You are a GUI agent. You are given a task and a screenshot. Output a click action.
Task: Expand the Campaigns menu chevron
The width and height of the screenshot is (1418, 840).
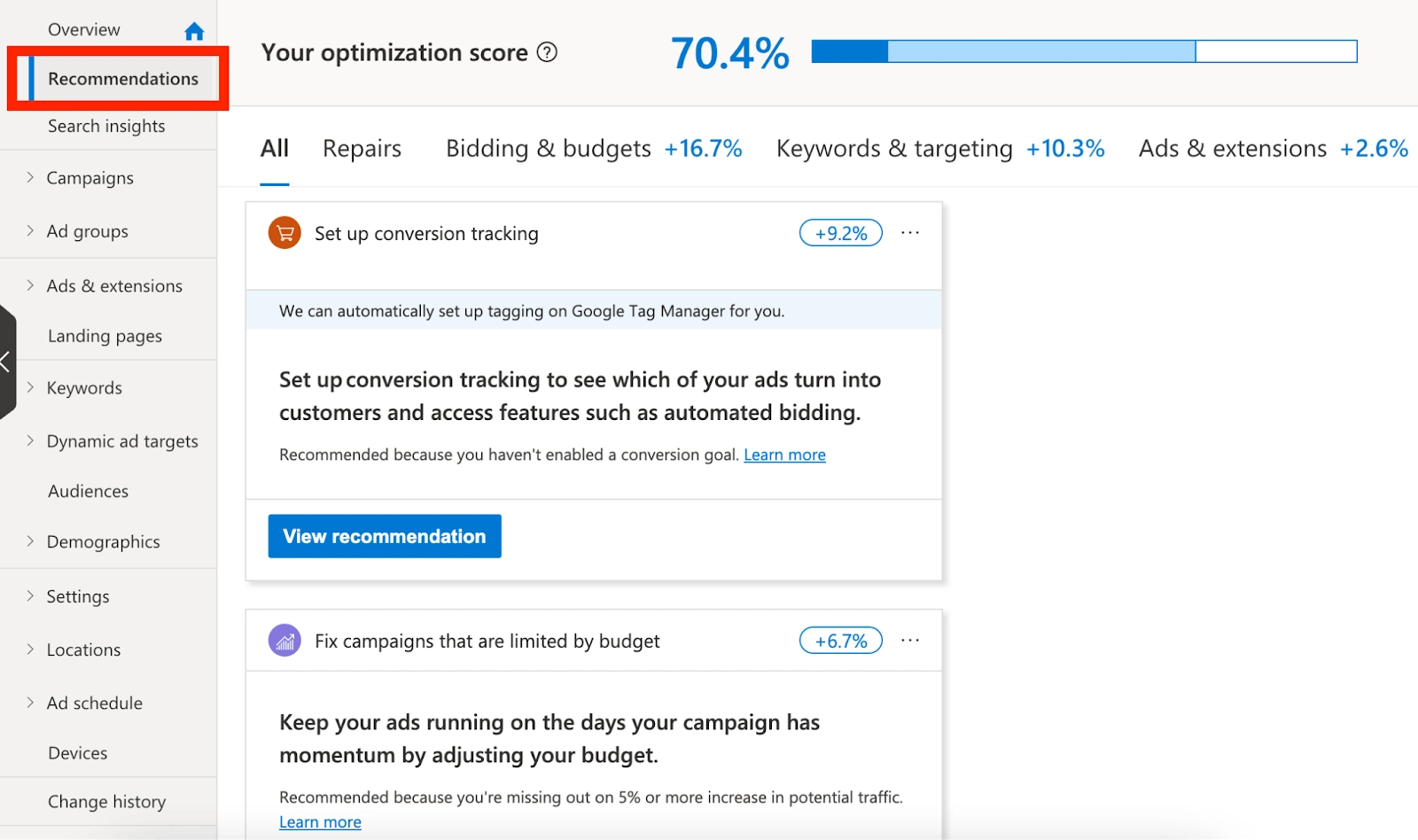(30, 177)
